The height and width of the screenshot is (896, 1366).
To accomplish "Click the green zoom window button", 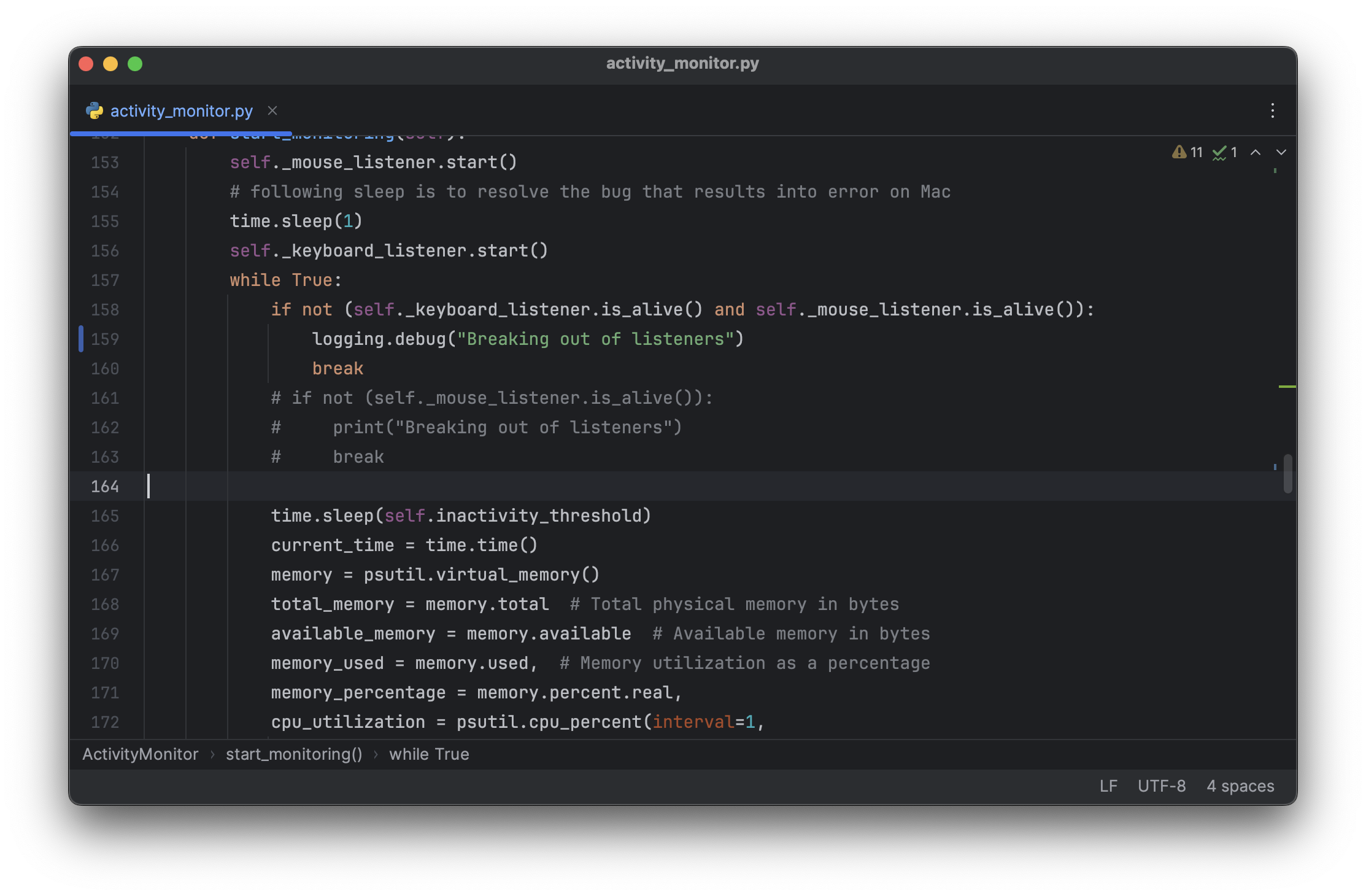I will [x=135, y=64].
